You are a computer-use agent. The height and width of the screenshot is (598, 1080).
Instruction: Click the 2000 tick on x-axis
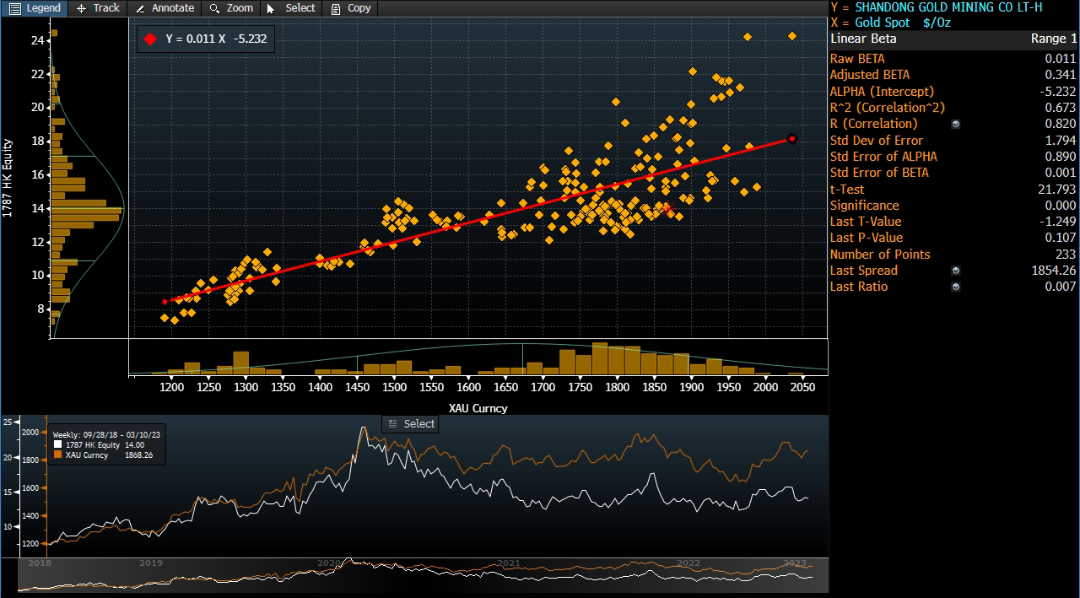[766, 388]
